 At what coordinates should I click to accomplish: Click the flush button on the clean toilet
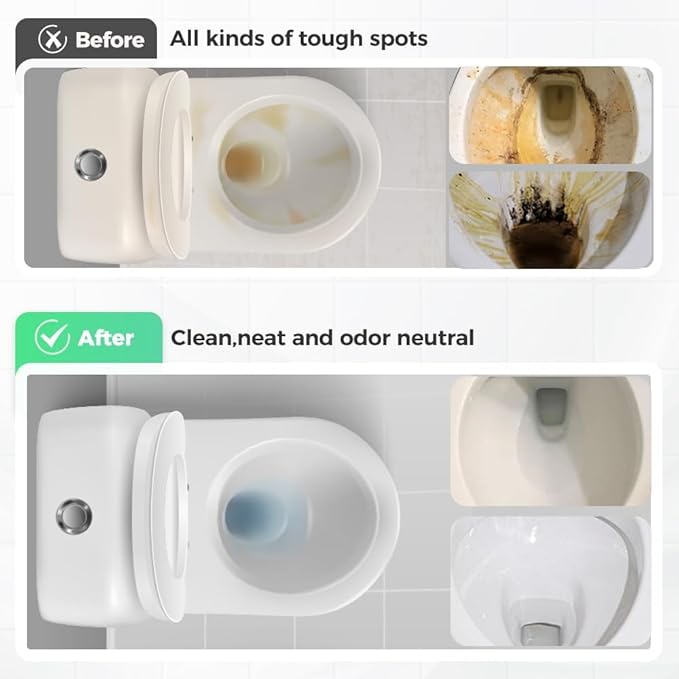[74, 516]
